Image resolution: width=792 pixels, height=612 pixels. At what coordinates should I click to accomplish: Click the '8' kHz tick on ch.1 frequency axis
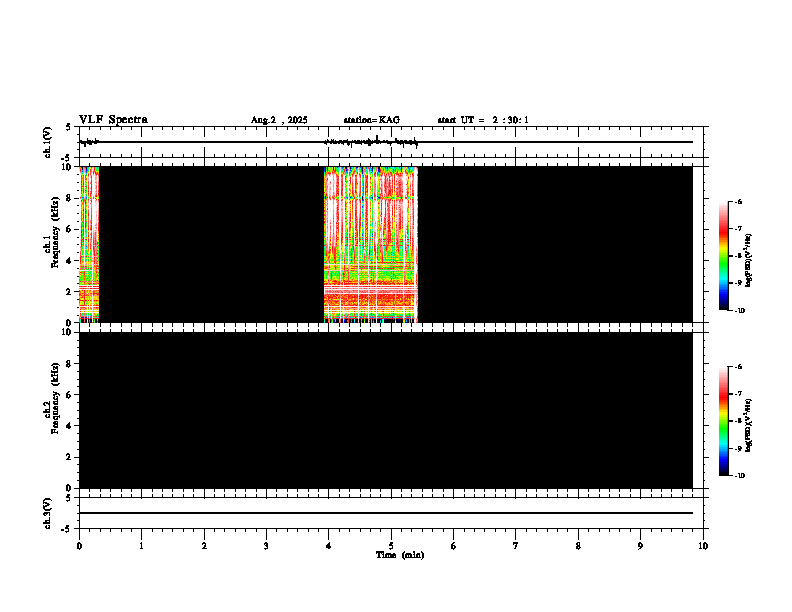pyautogui.click(x=70, y=198)
